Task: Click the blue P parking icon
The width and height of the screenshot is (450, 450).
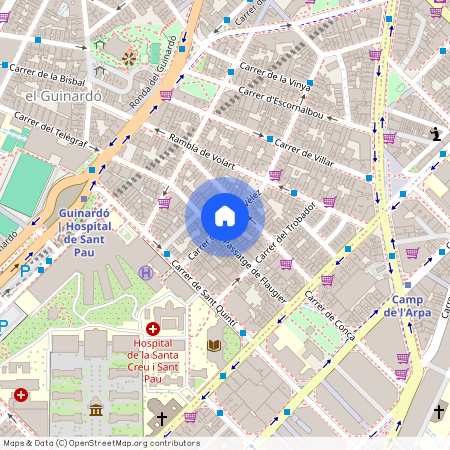Action: click(25, 271)
